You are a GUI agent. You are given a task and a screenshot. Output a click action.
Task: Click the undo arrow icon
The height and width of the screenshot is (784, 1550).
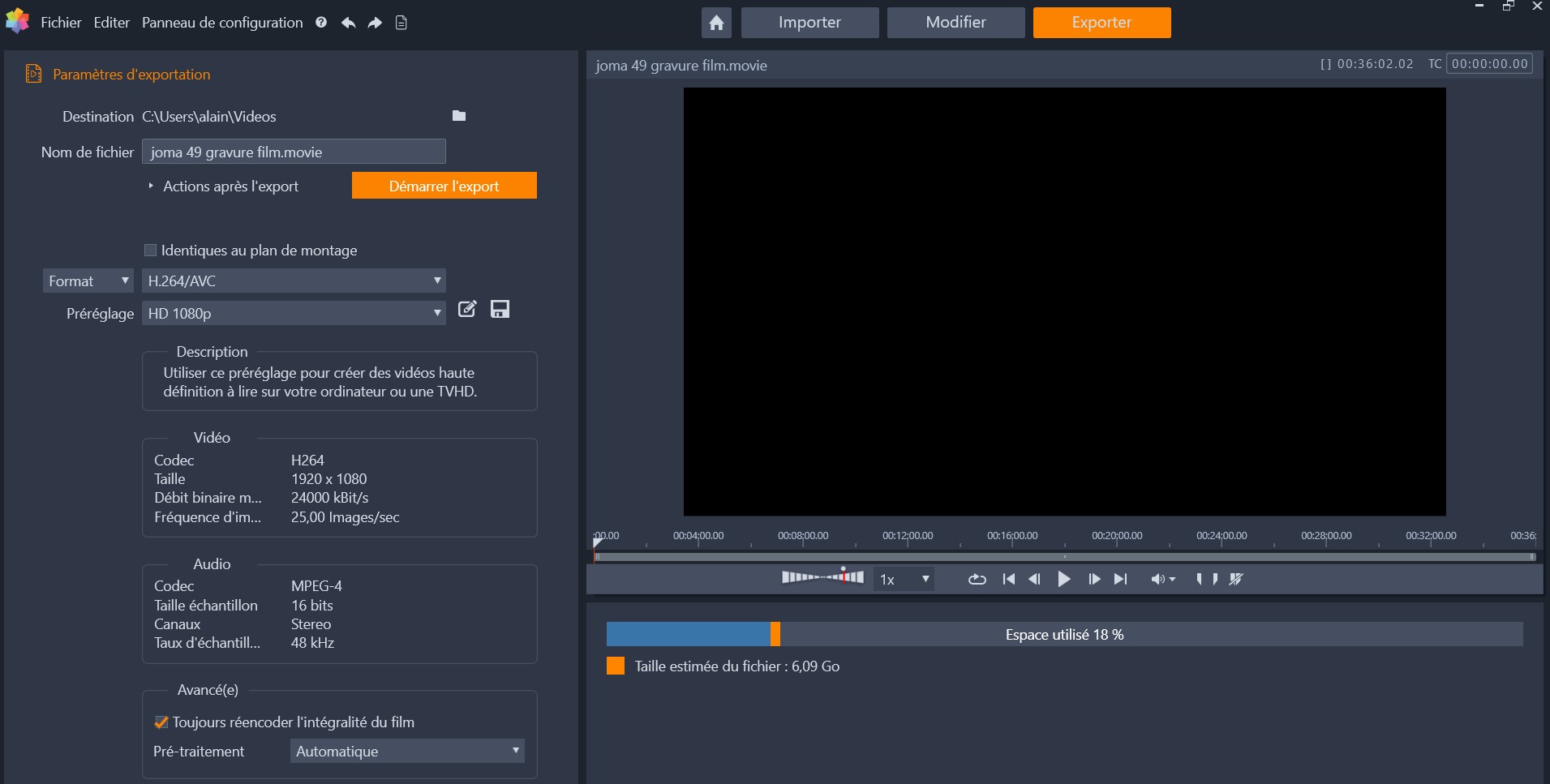(348, 23)
